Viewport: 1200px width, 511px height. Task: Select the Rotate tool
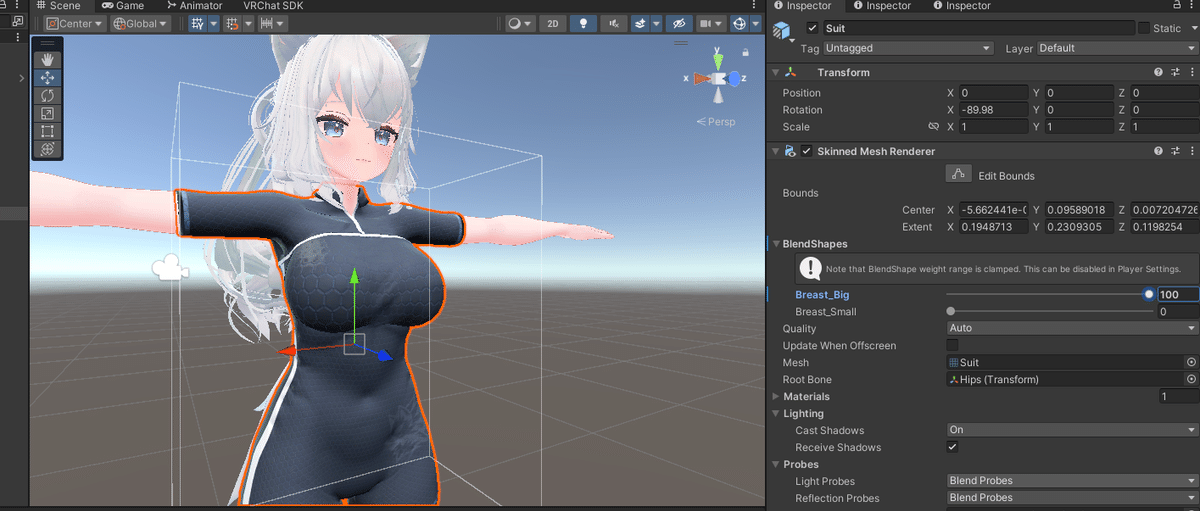tap(47, 95)
